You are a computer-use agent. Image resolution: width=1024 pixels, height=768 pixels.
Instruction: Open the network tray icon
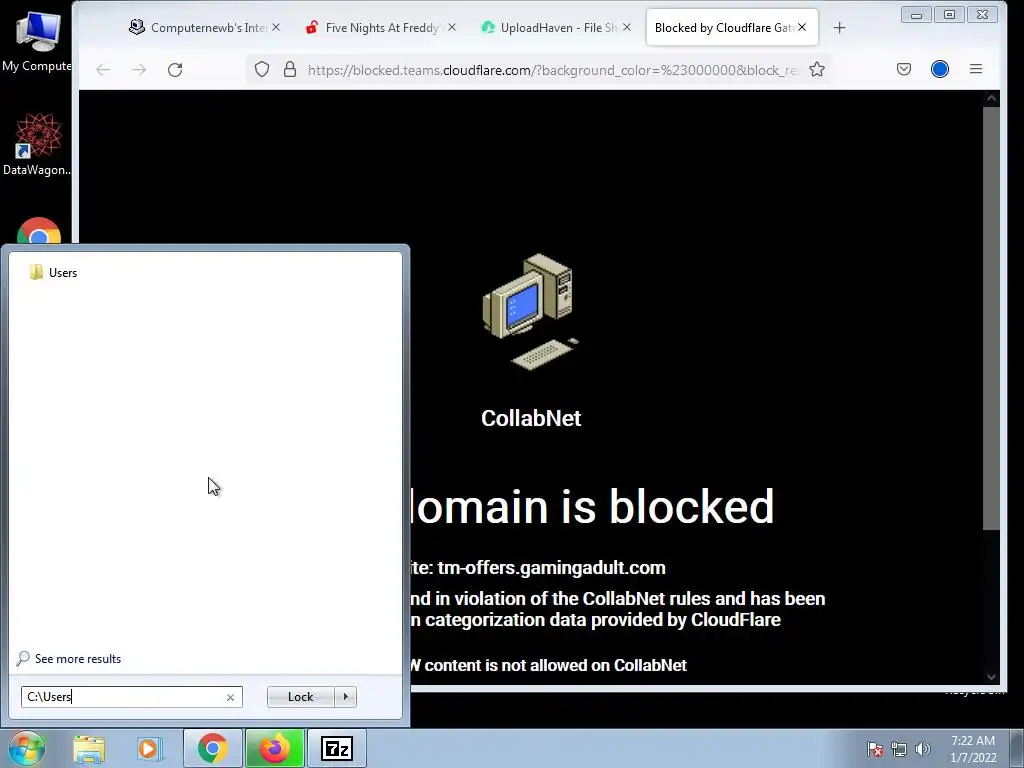tap(899, 749)
